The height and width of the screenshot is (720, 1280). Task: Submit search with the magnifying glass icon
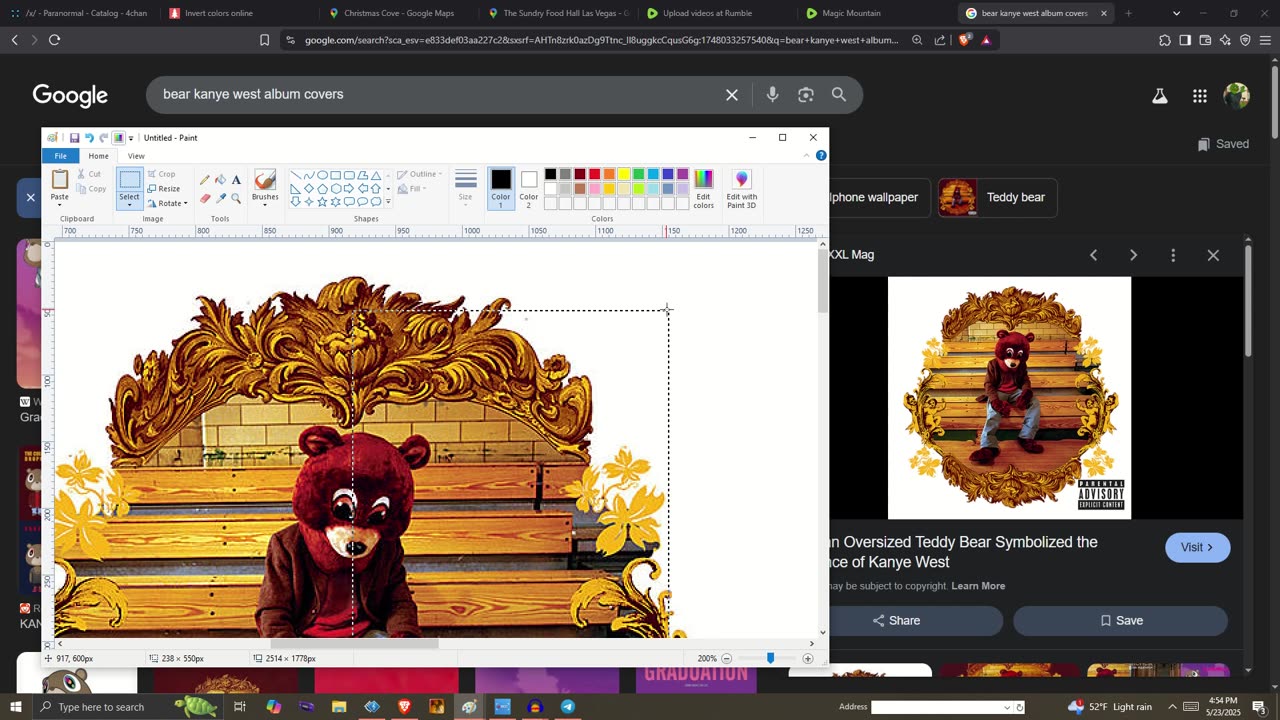839,95
